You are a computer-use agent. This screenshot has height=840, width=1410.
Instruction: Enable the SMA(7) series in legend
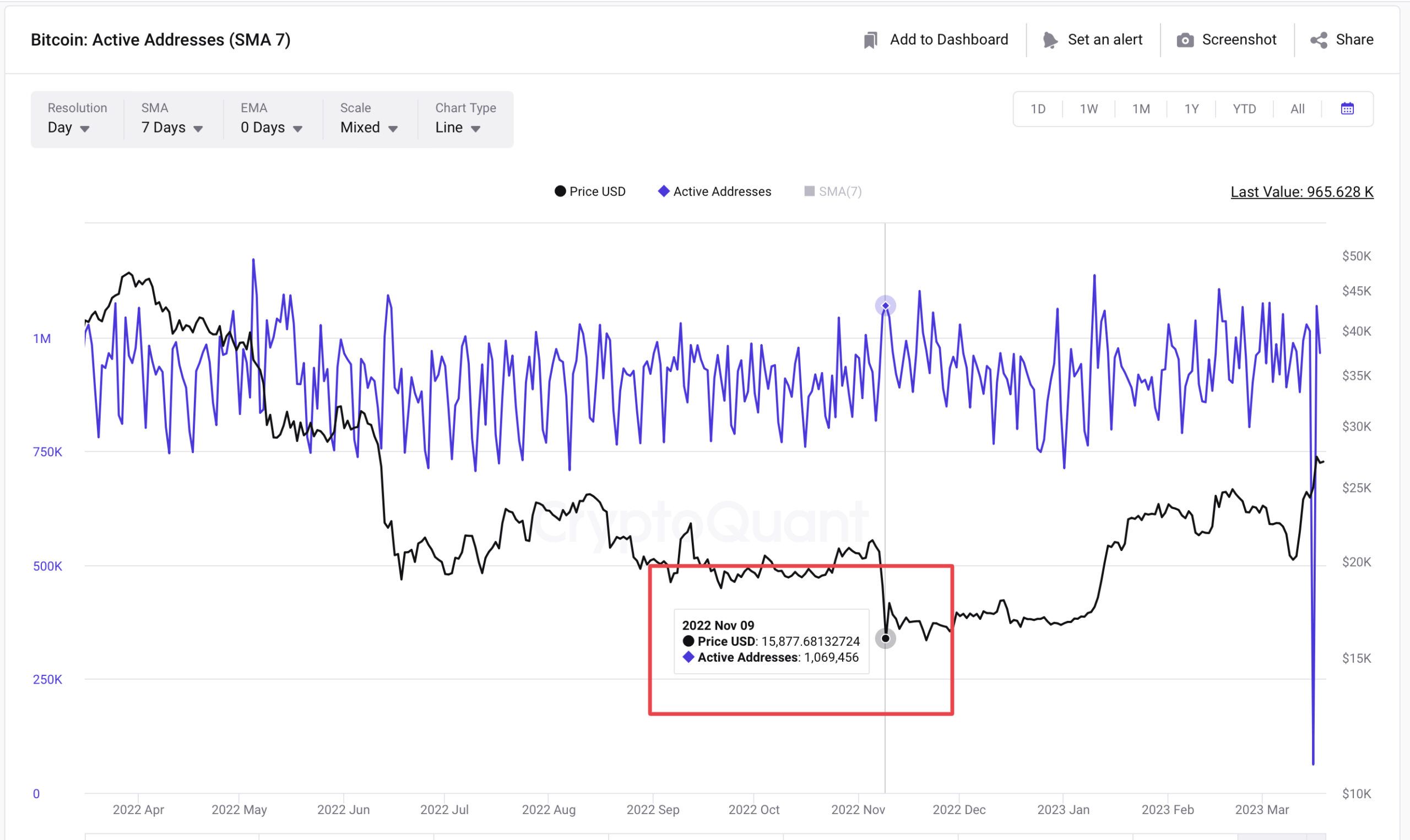click(840, 192)
